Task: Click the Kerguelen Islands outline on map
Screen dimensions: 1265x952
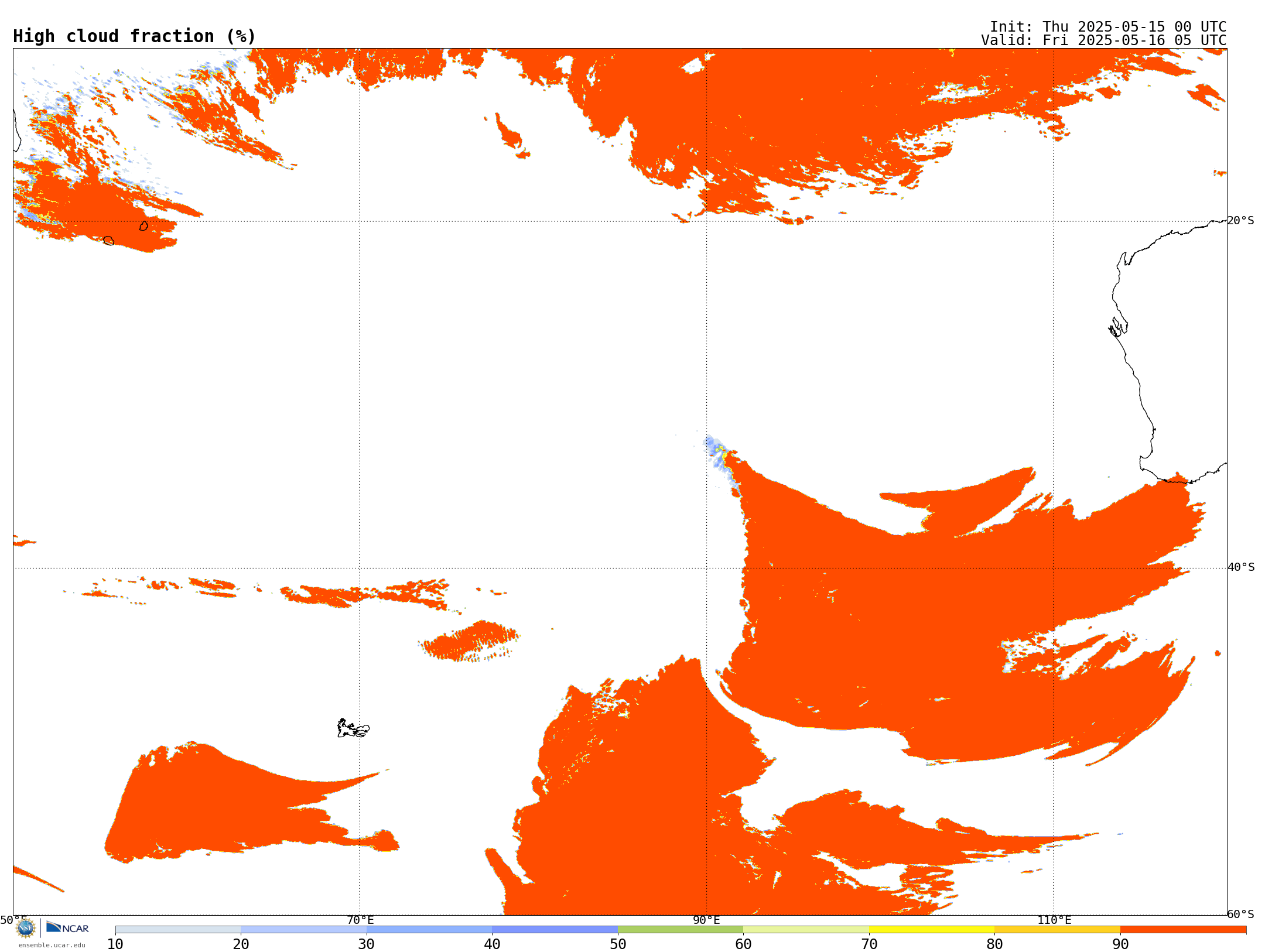Action: (x=353, y=728)
